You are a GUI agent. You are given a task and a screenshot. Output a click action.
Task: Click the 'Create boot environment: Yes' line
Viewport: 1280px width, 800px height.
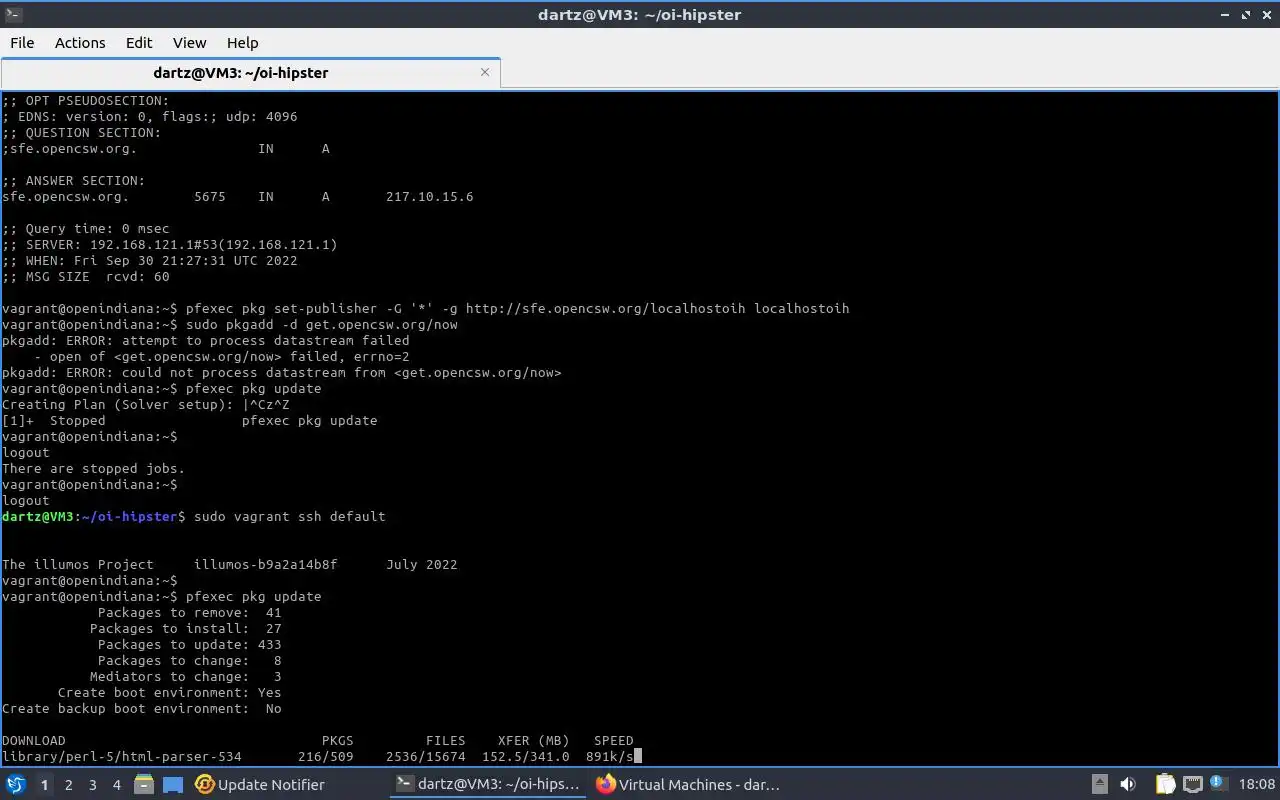pos(169,693)
